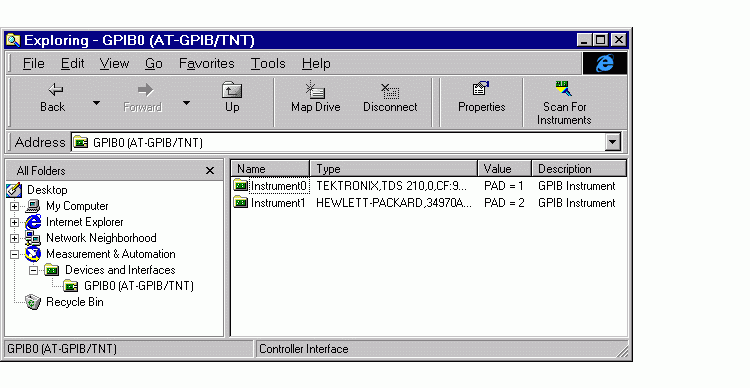Viewport: 750px width, 388px height.
Task: Click the Back arrow icon
Action: (x=55, y=89)
